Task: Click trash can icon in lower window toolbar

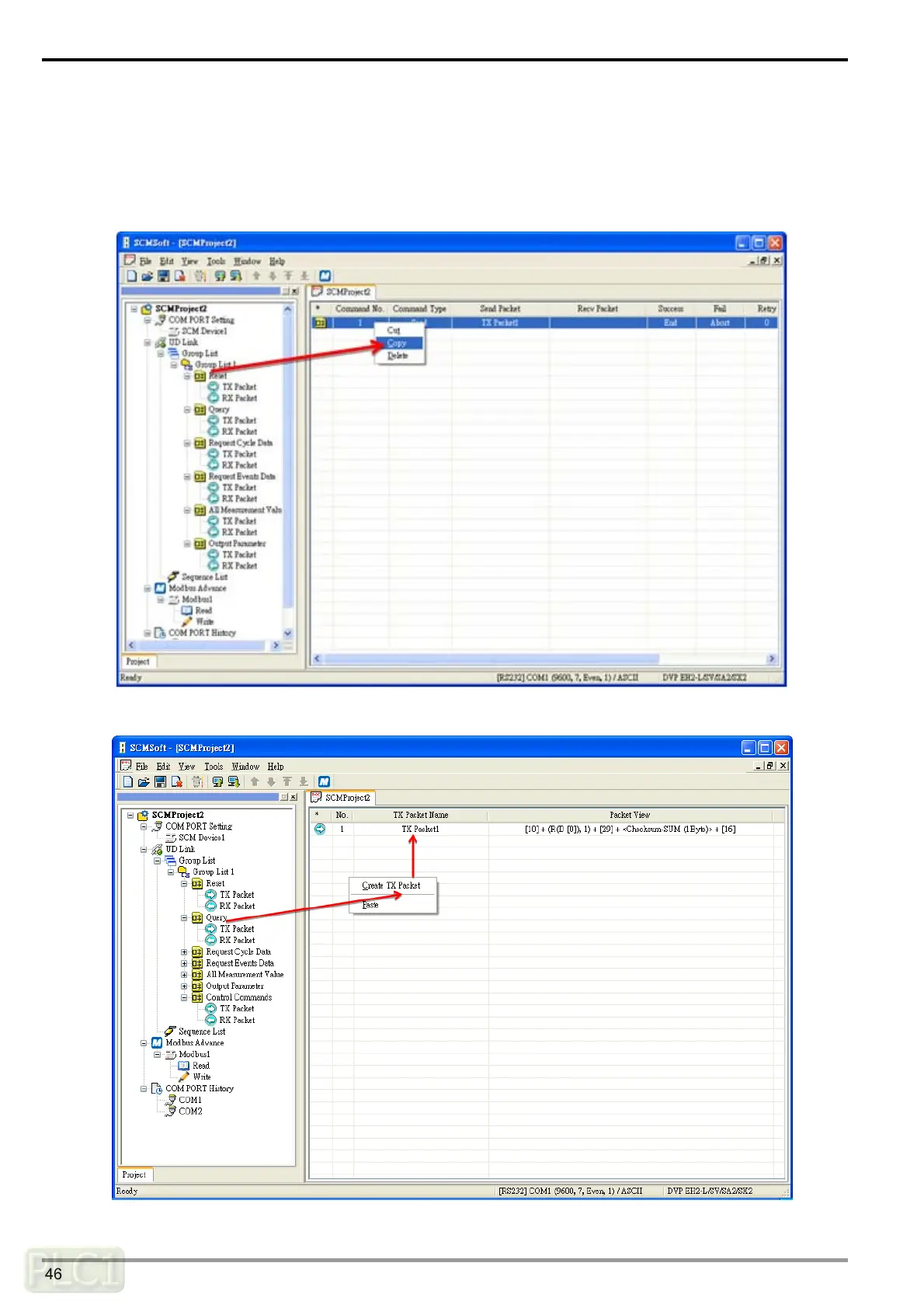Action: click(197, 781)
